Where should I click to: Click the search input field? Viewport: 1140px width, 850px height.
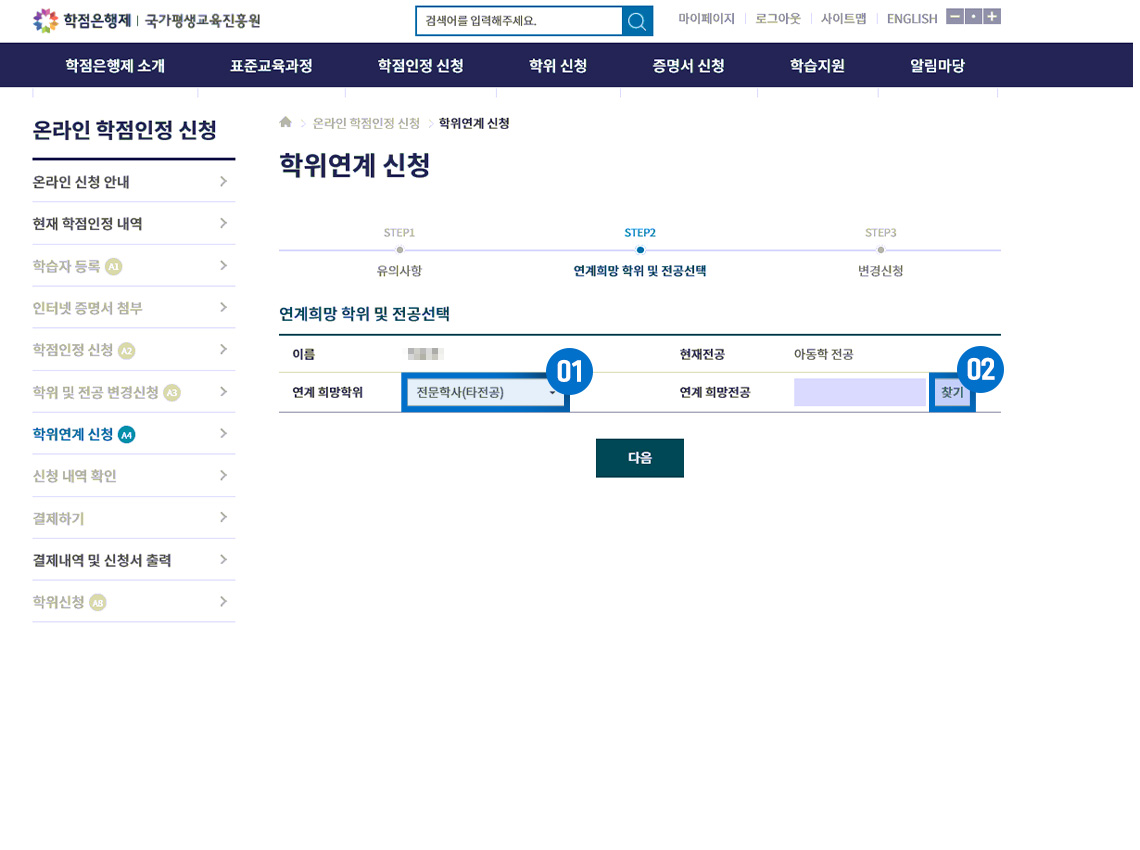tap(519, 21)
